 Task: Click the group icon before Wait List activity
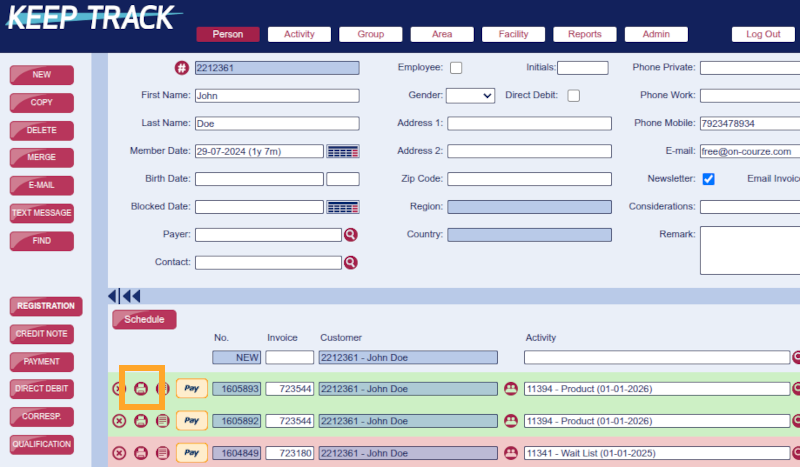coord(512,453)
